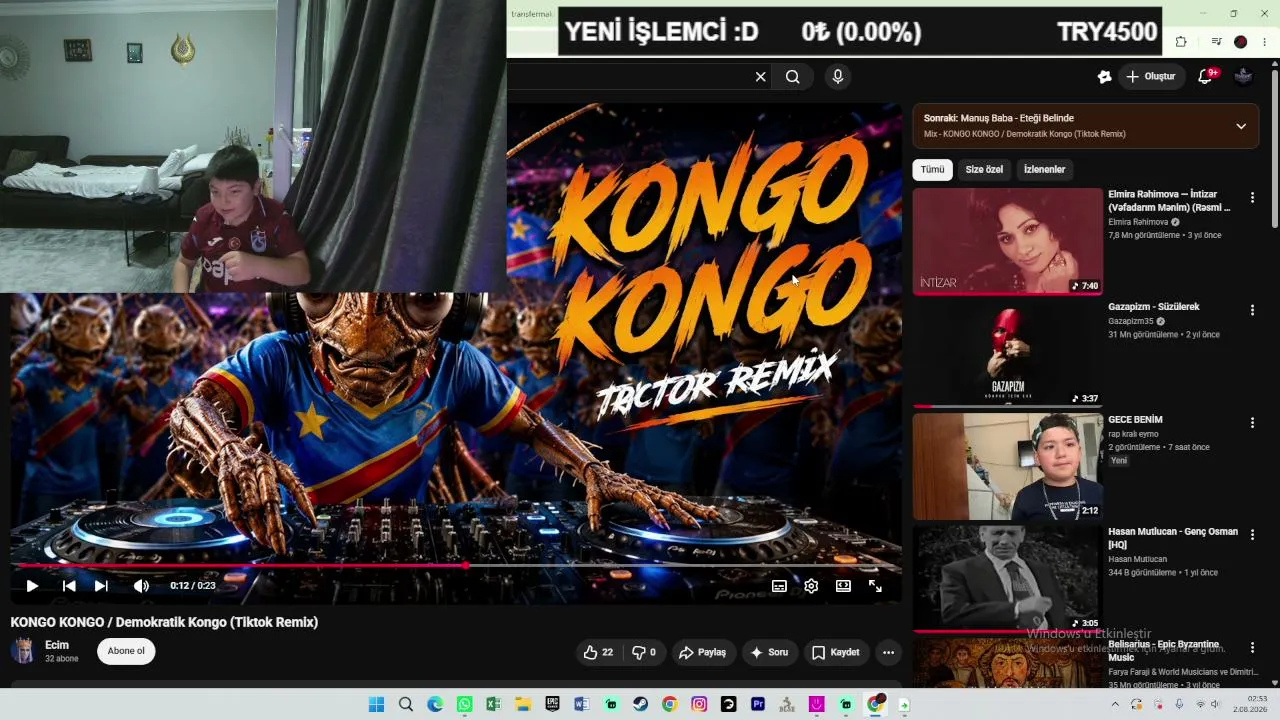Select the Tümü filter chip
1280x720 pixels.
[932, 170]
